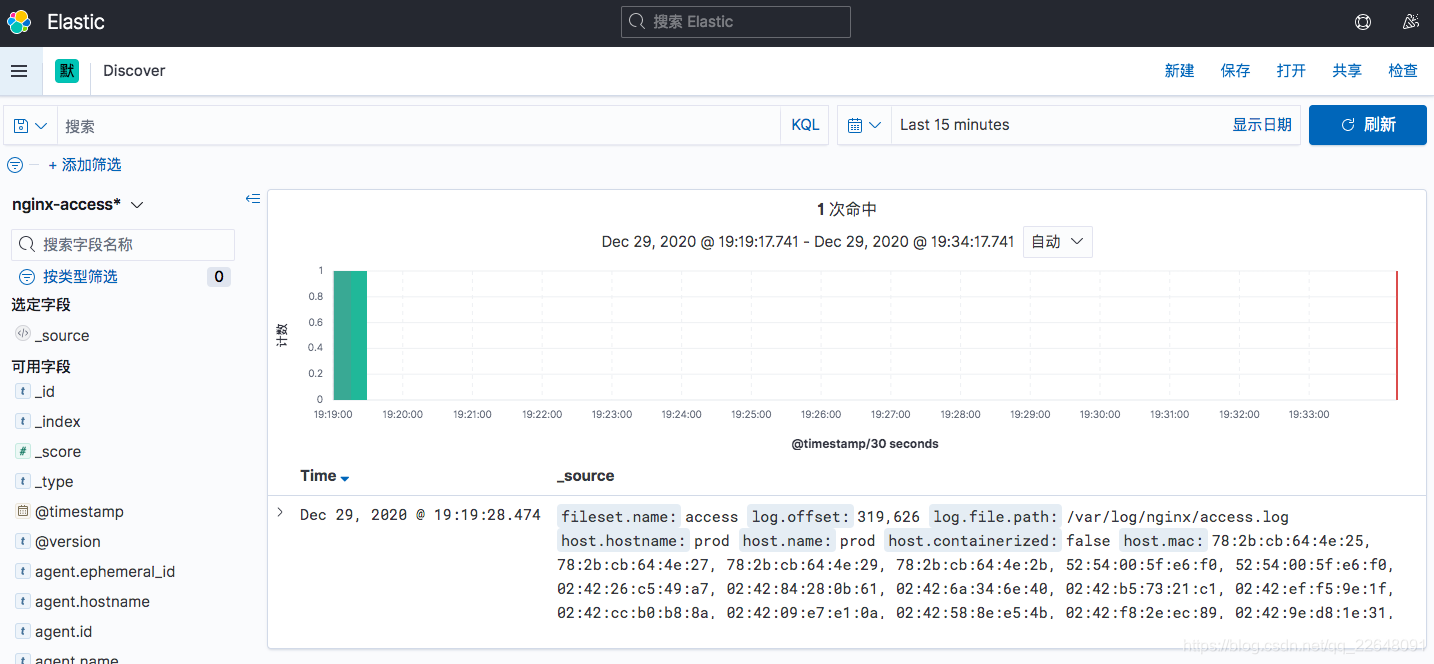The height and width of the screenshot is (664, 1434).
Task: Click Inspect in the top menu
Action: pos(1404,71)
